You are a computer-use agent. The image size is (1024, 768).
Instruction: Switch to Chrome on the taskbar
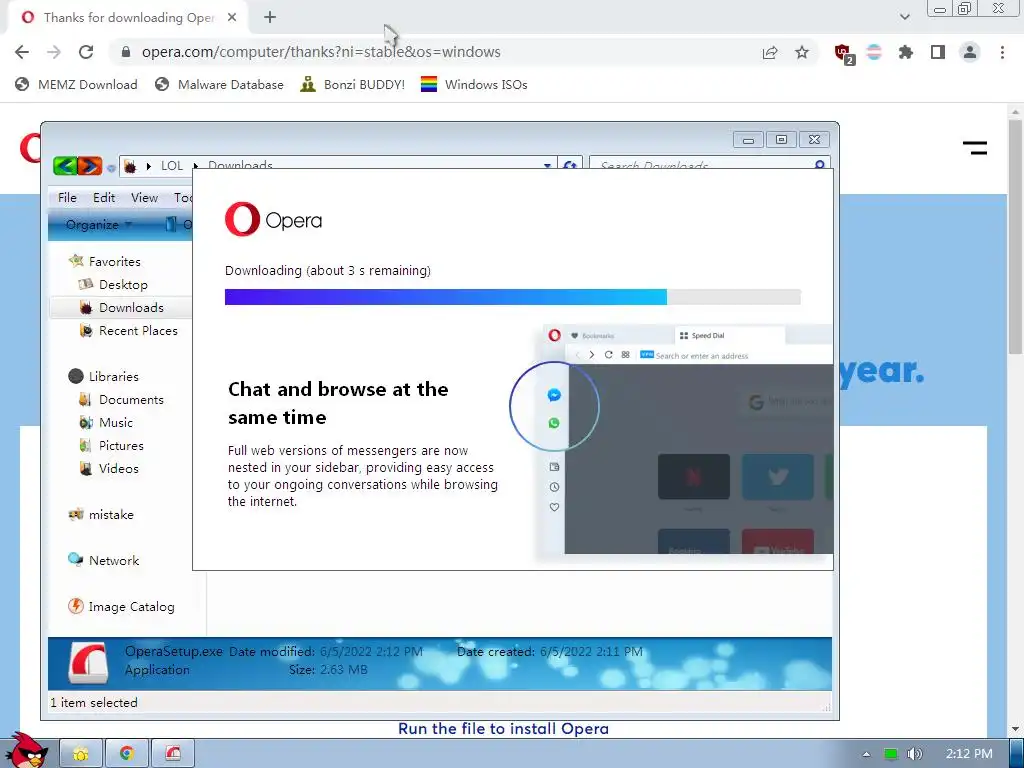(x=127, y=754)
